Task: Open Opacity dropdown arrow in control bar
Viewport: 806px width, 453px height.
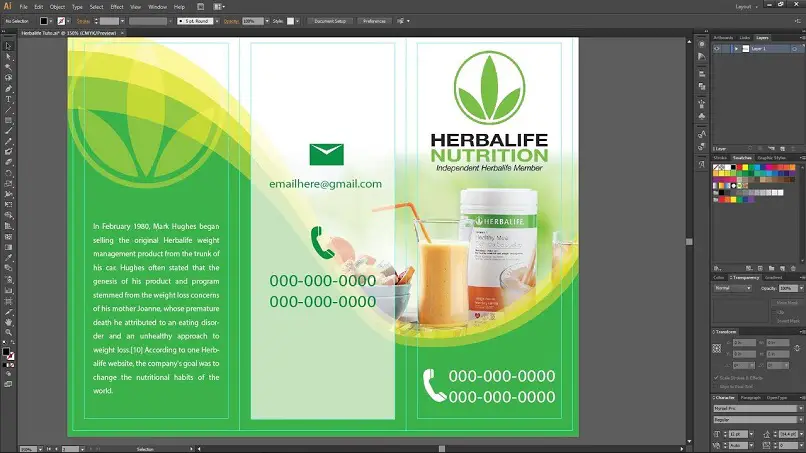Action: (267, 21)
